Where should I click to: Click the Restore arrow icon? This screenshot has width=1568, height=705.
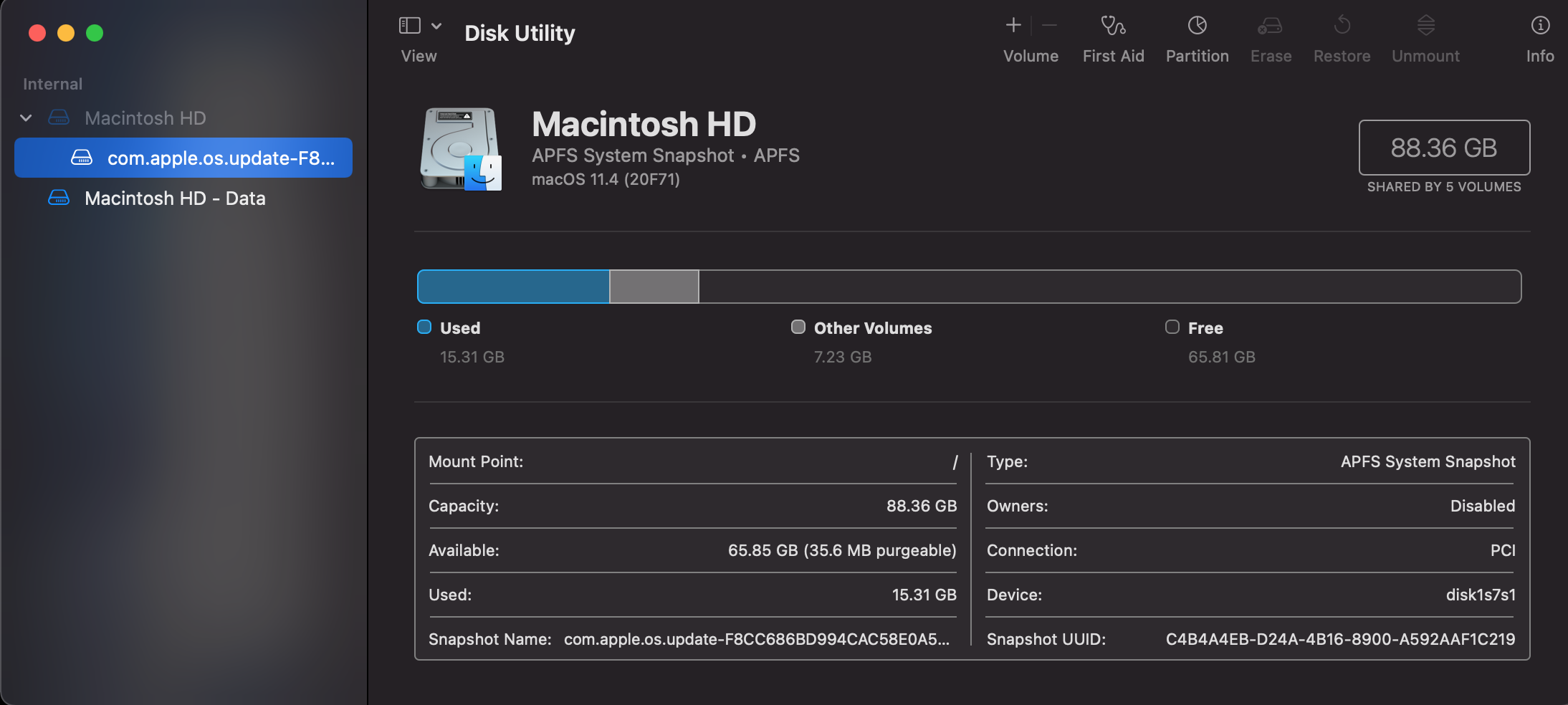1342,25
